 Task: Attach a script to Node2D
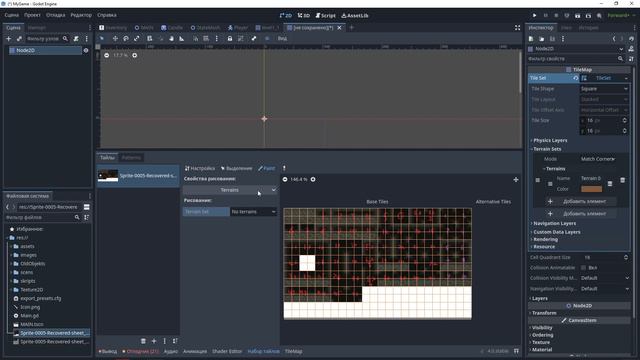[76, 39]
